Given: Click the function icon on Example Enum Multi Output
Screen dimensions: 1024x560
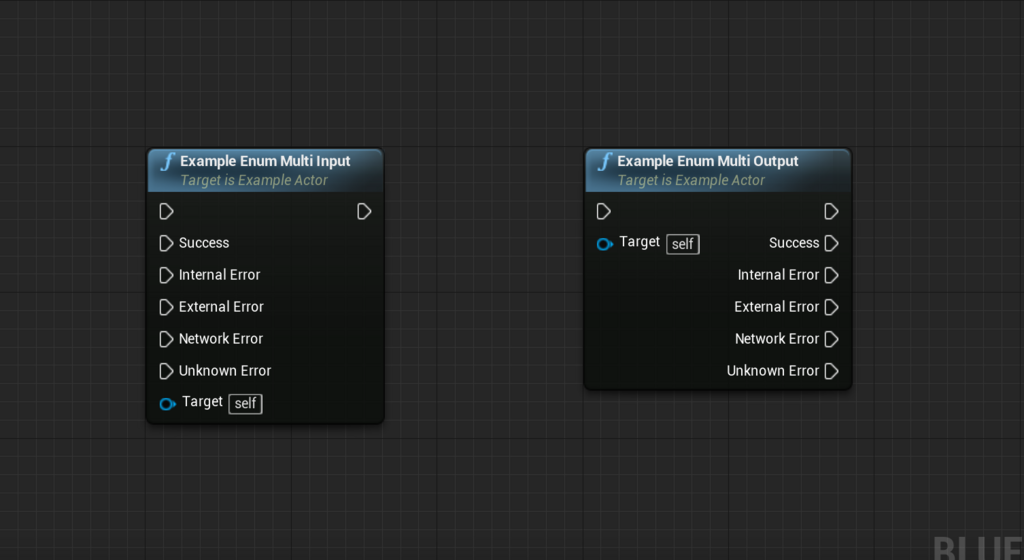Looking at the screenshot, I should pyautogui.click(x=605, y=161).
